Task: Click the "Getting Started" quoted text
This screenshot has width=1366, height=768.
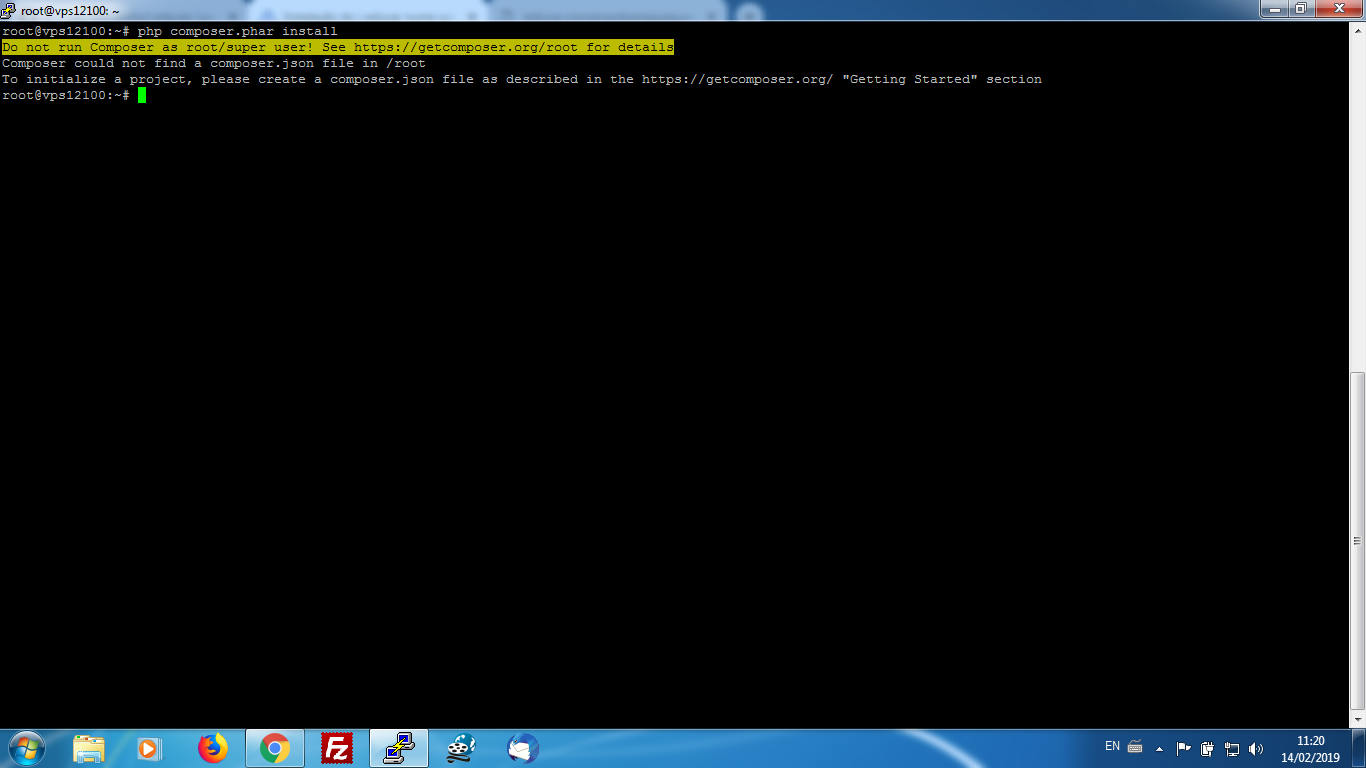Action: pyautogui.click(x=910, y=79)
